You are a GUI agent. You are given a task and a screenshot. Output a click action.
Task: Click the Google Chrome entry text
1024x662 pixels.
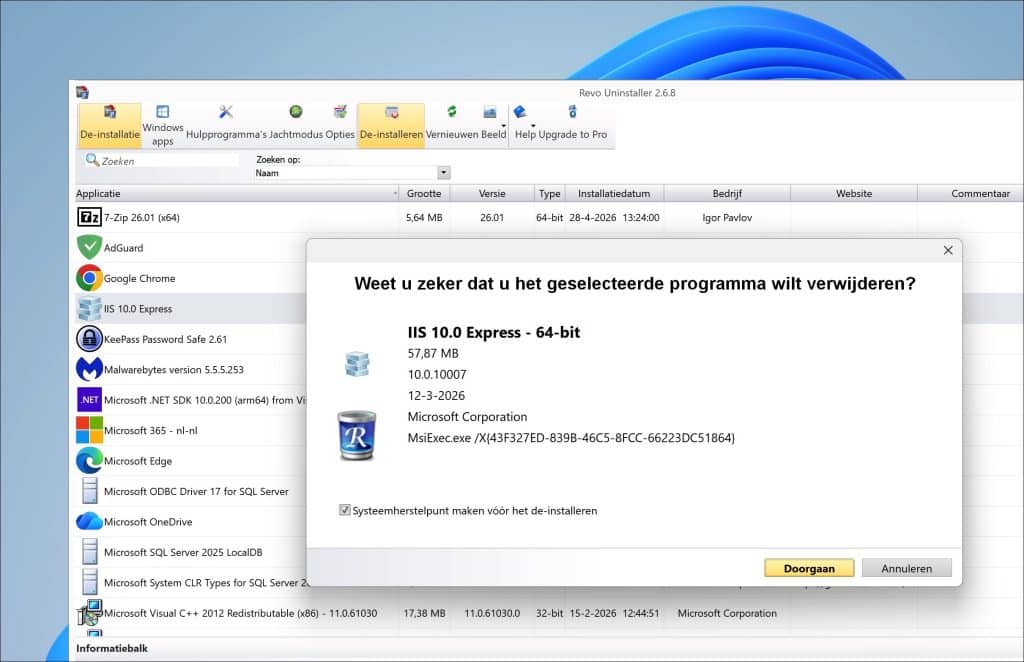point(140,278)
